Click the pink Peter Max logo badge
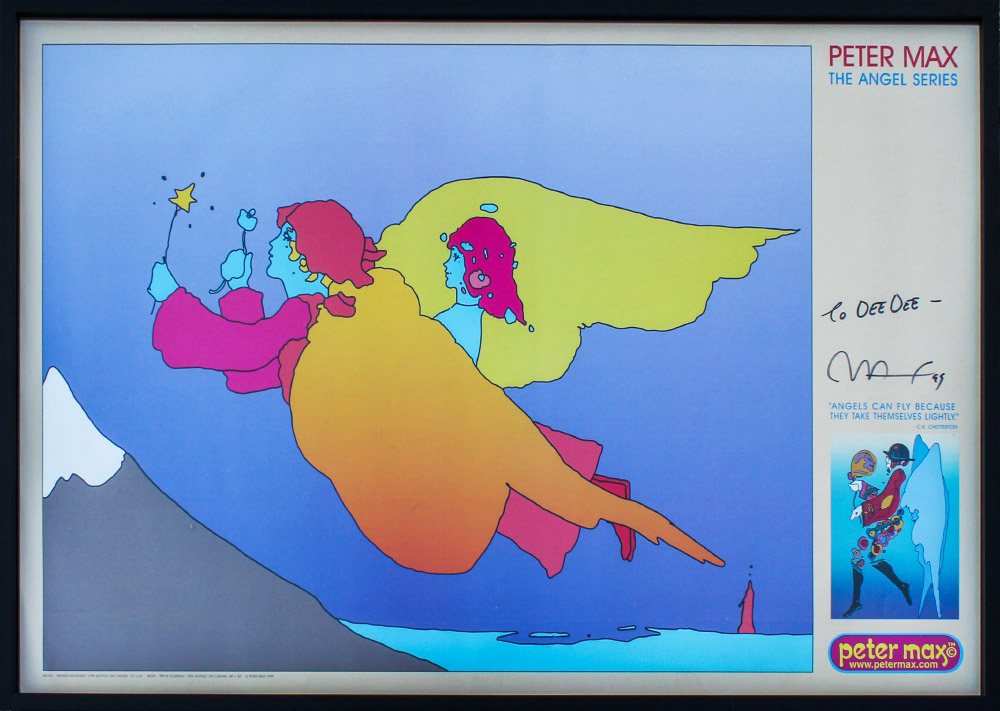The image size is (1000, 711). click(895, 652)
